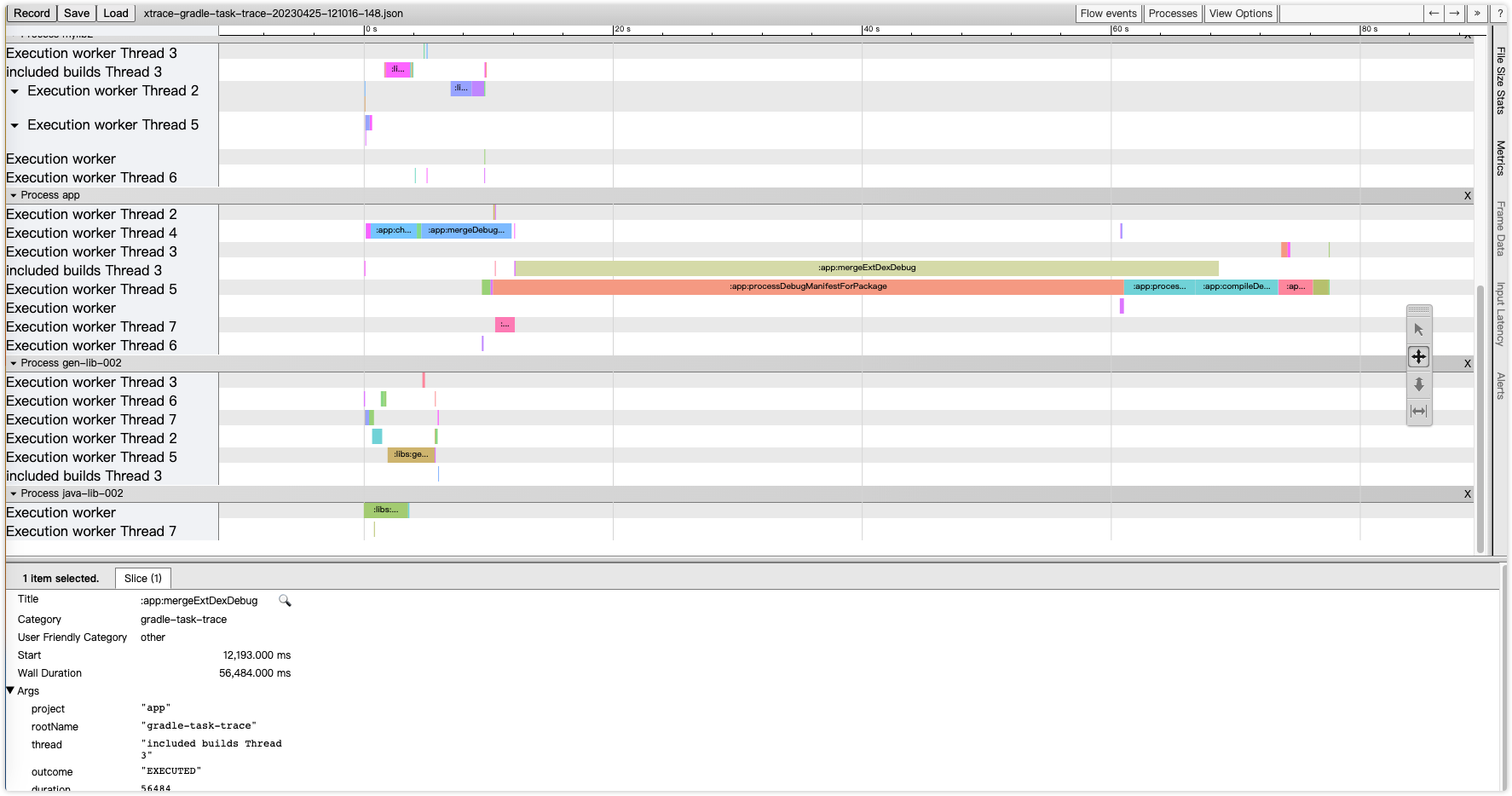Select the :app:processDebugManifestForPackage slice
Image resolution: width=1512 pixels, height=796 pixels.
[807, 286]
